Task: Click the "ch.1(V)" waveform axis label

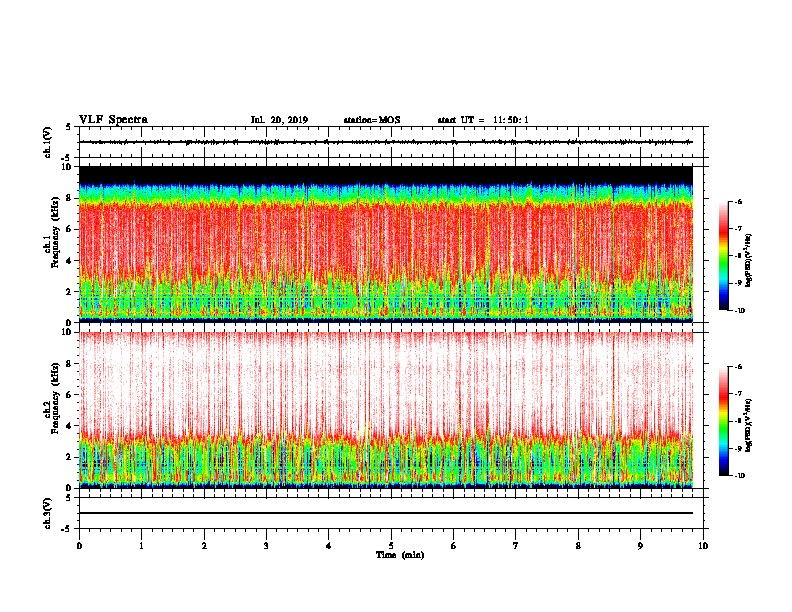Action: [x=47, y=142]
